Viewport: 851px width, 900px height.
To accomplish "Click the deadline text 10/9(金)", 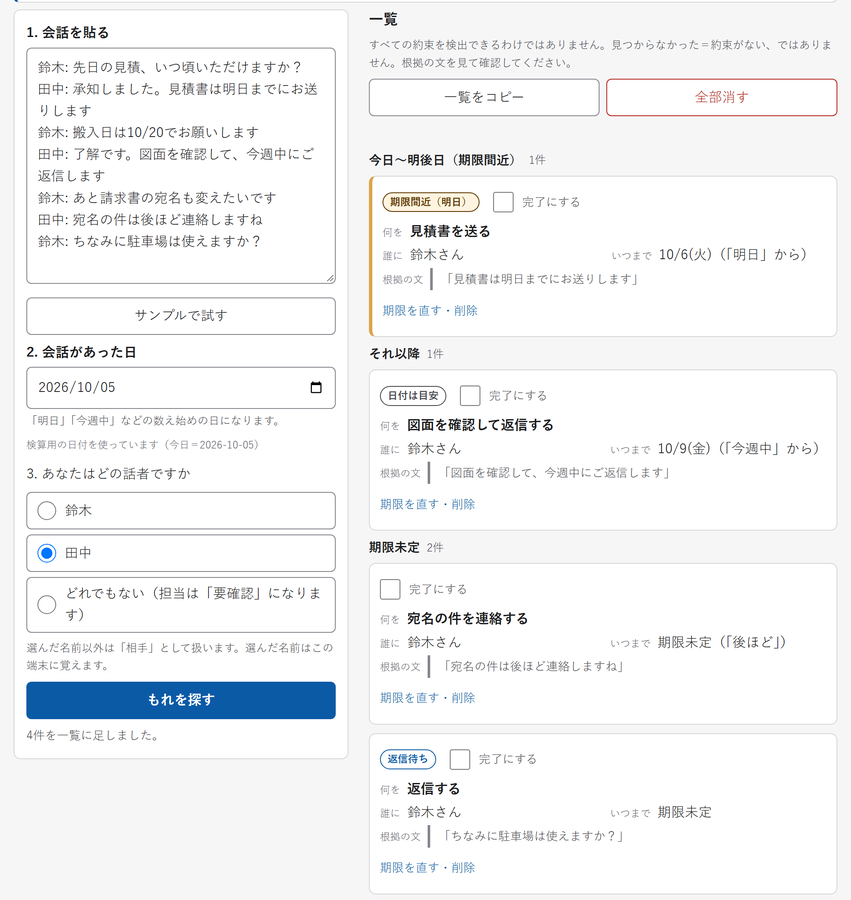I will coord(684,448).
